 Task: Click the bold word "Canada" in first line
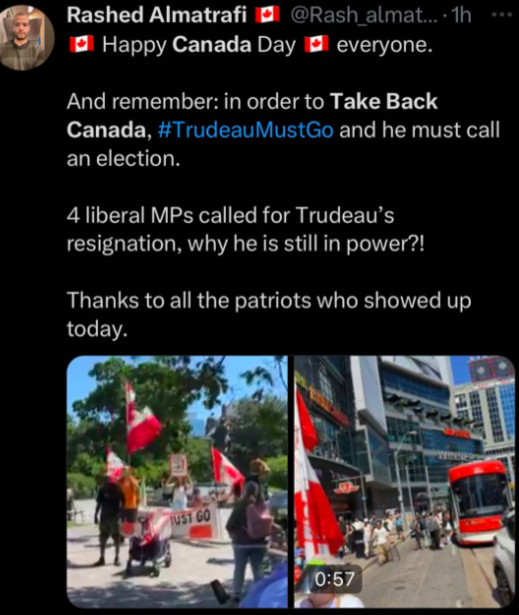(212, 44)
